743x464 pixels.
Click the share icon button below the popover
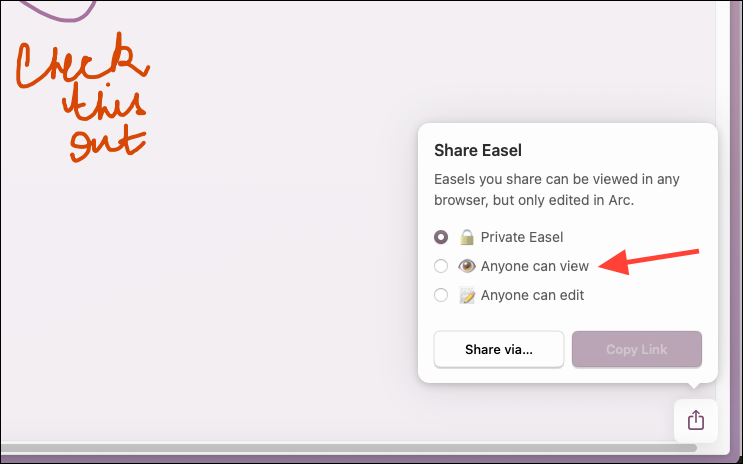pyautogui.click(x=696, y=420)
